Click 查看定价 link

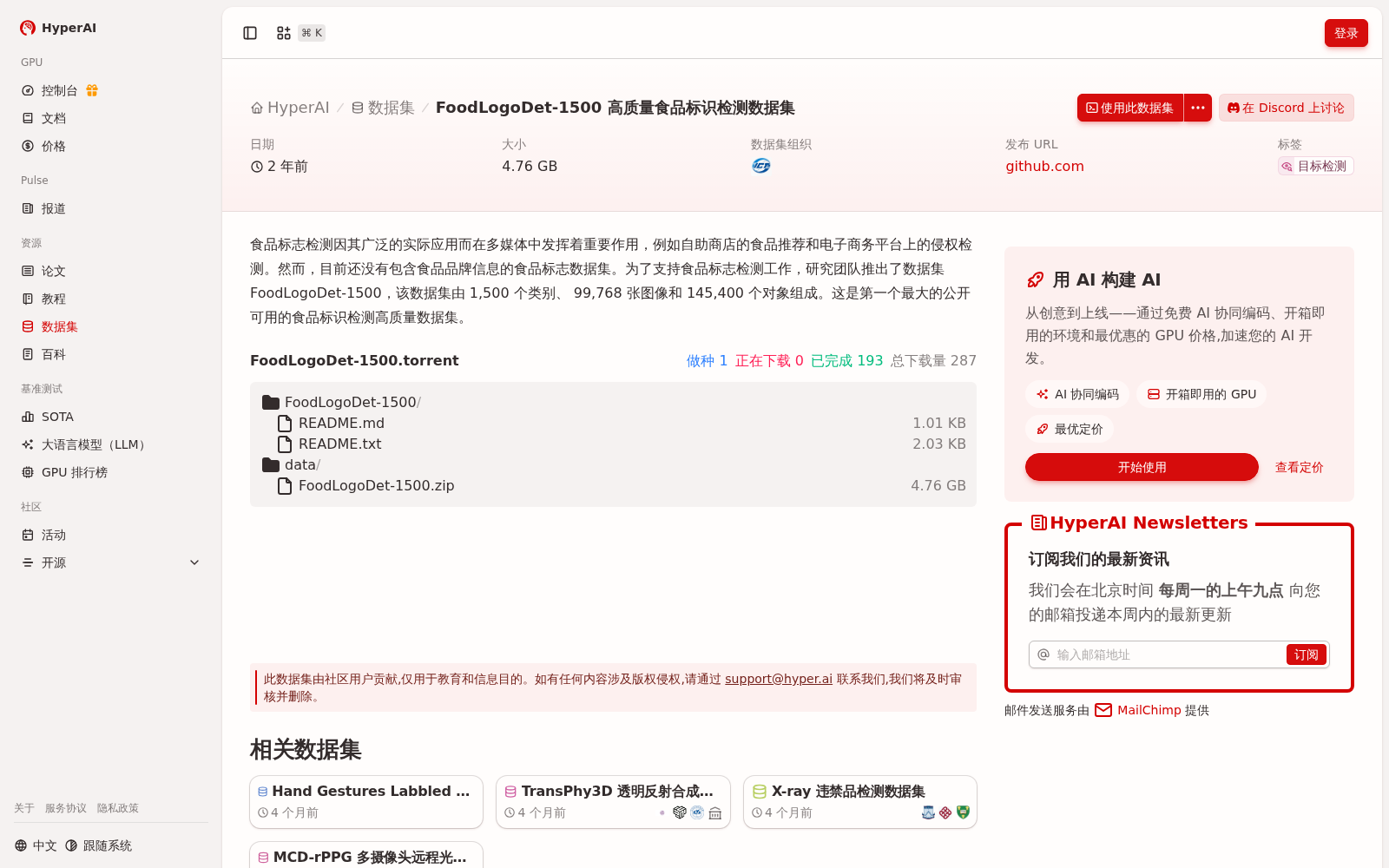point(1299,467)
